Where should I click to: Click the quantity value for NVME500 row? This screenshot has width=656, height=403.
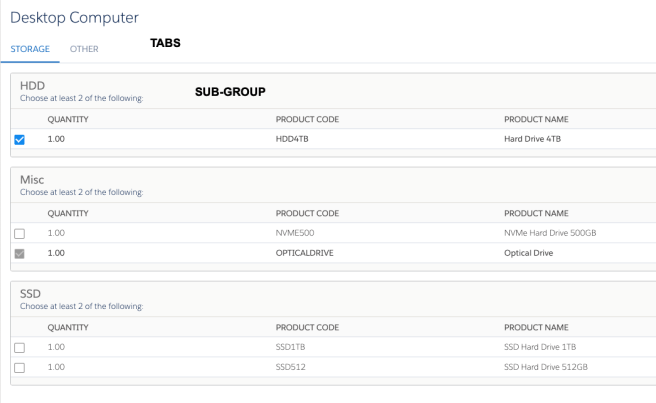(x=56, y=233)
